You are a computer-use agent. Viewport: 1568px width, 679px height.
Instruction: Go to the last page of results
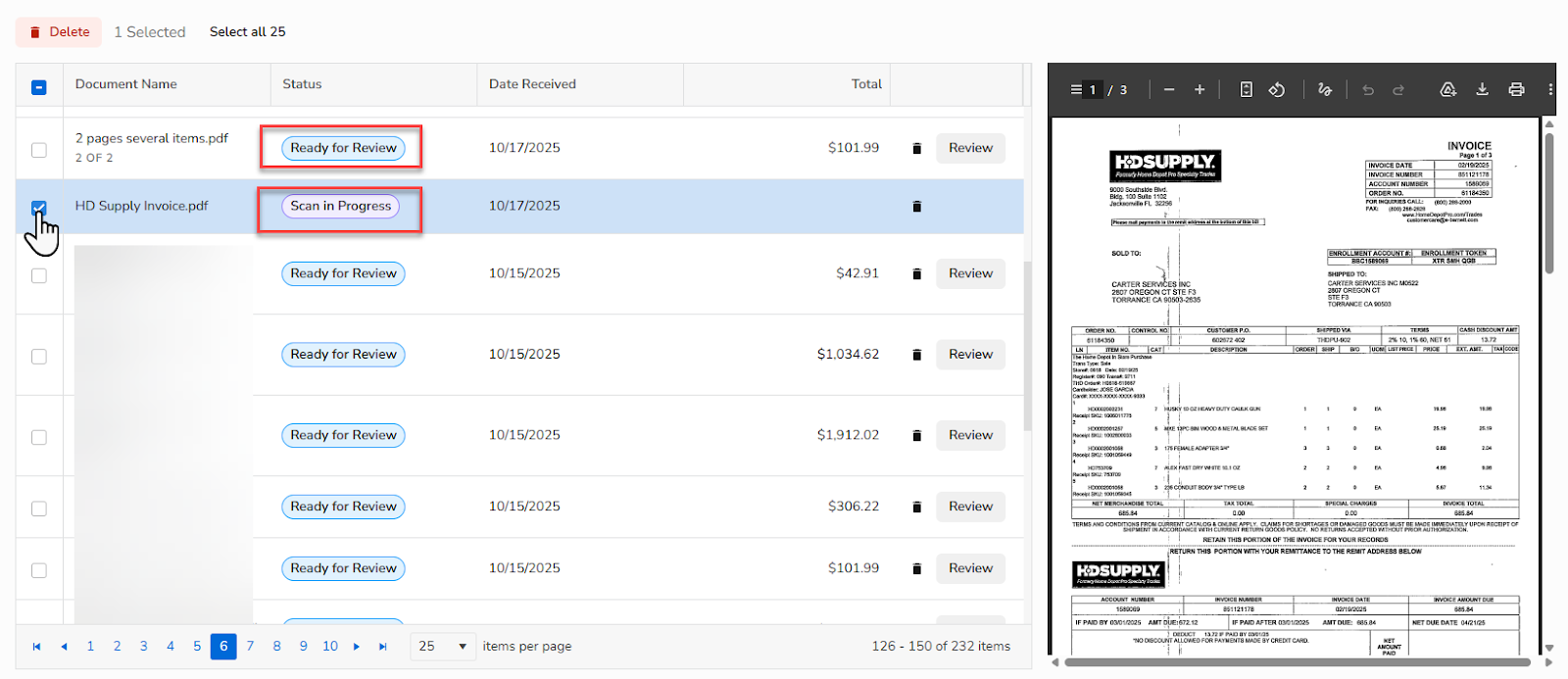click(383, 647)
